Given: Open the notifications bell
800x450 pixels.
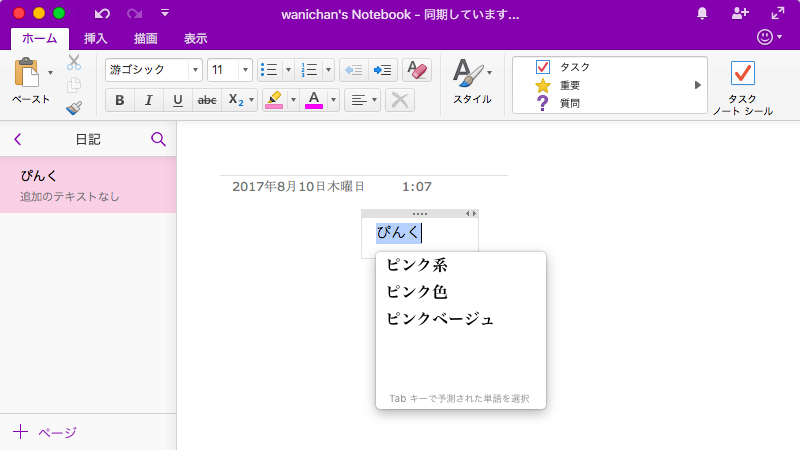Looking at the screenshot, I should 702,14.
